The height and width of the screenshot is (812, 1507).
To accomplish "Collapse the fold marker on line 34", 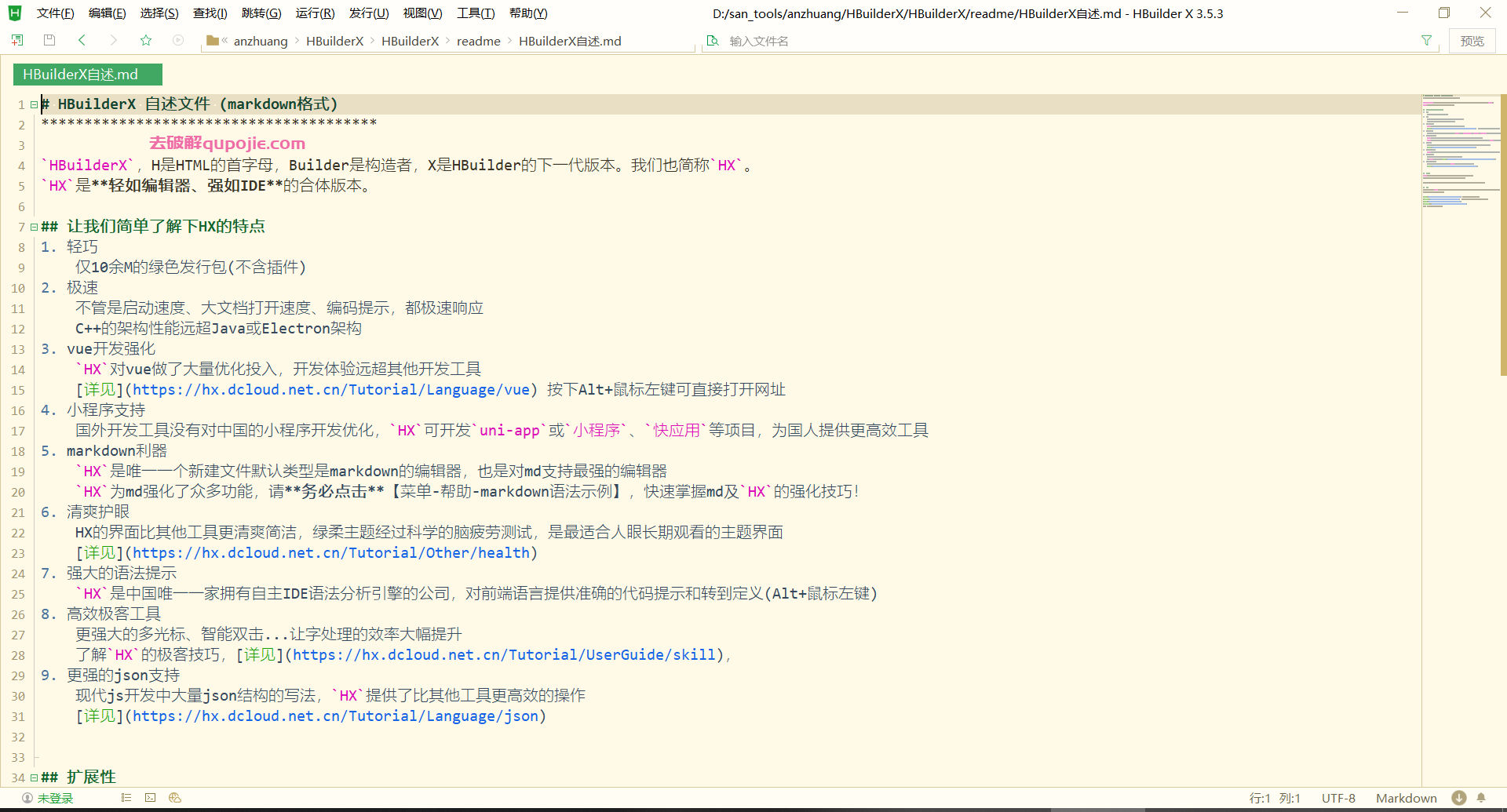I will click(x=34, y=777).
